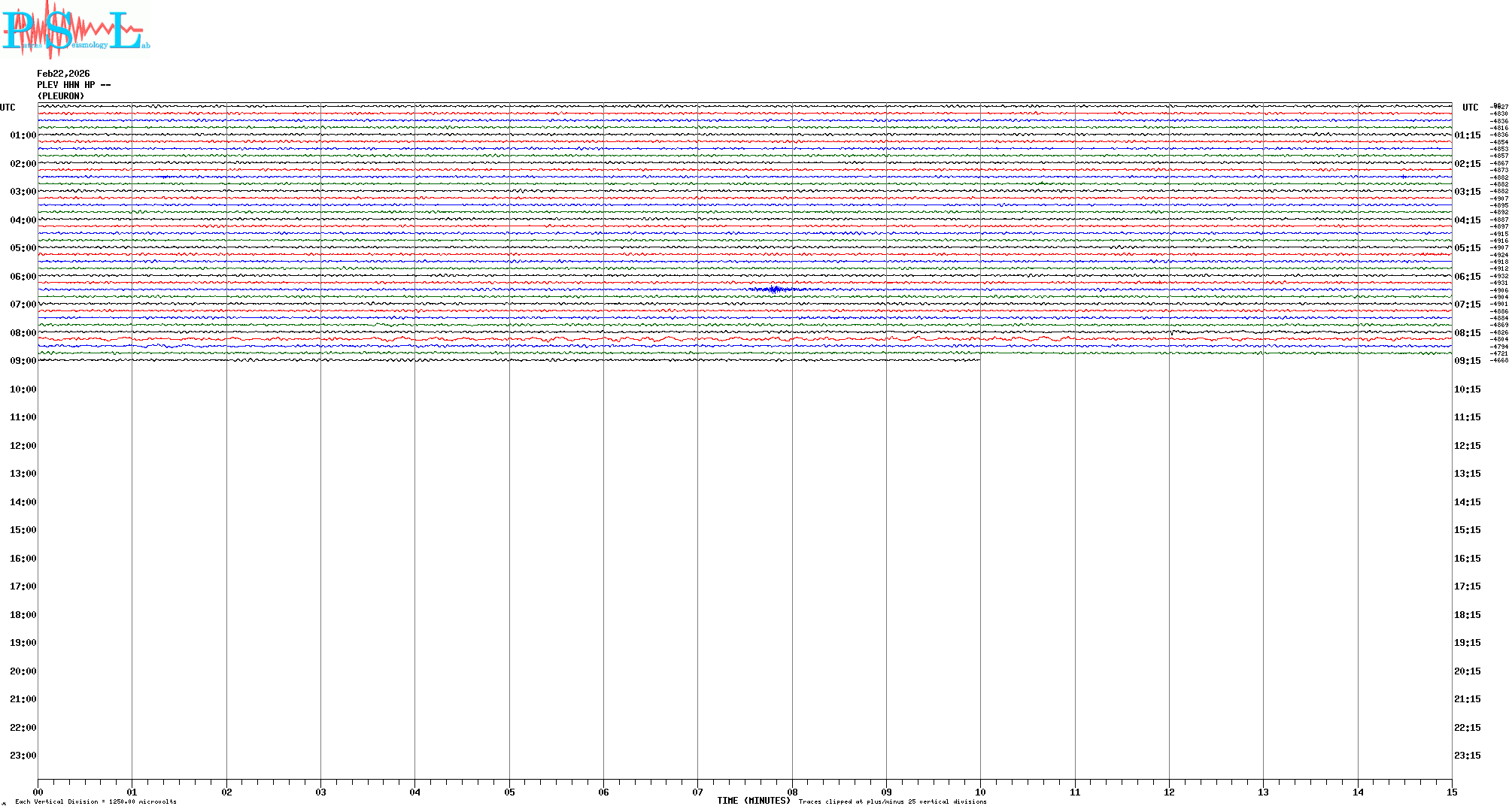The height and width of the screenshot is (812, 1512).
Task: Click minute 15 tick on bottom axis
Action: 1451,792
